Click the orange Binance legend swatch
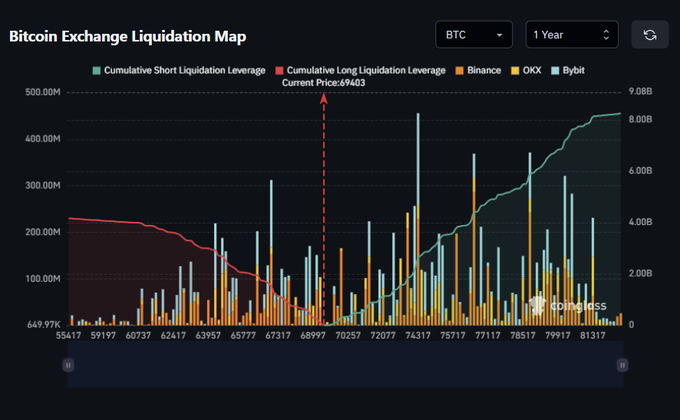The height and width of the screenshot is (420, 680). 459,71
